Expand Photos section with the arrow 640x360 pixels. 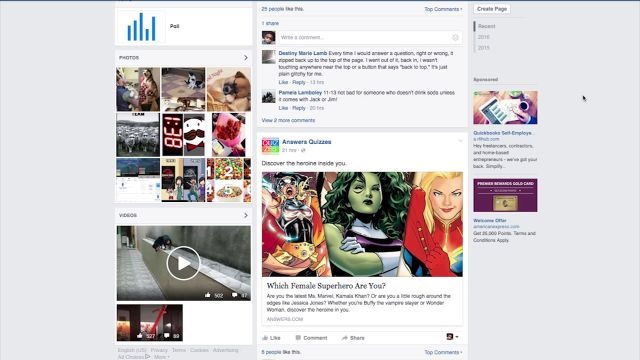(246, 58)
